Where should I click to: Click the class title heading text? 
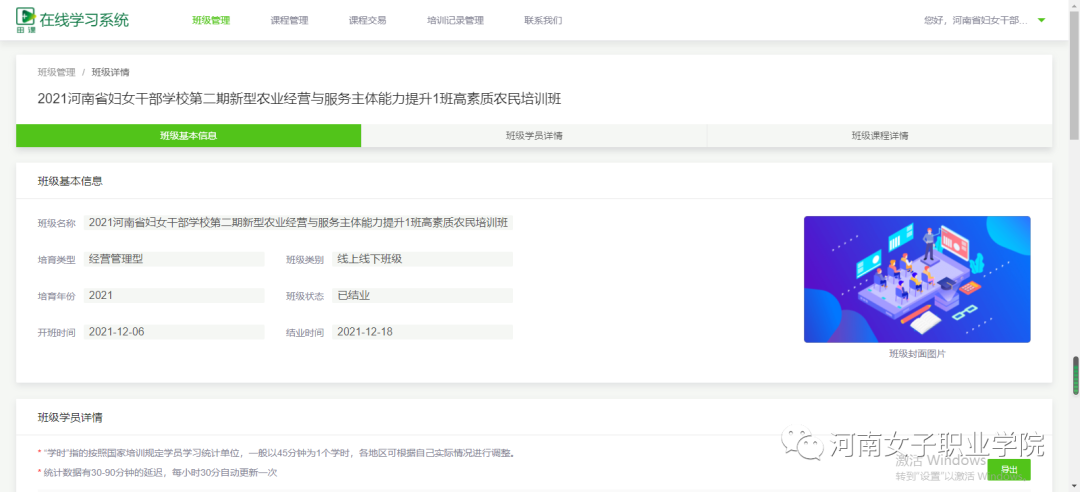pos(300,99)
